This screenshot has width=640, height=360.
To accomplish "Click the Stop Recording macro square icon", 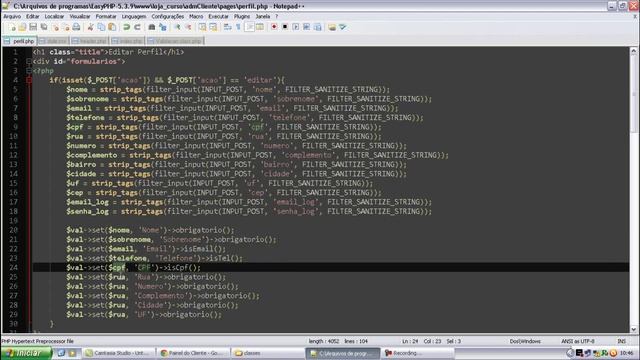I will coord(285,27).
